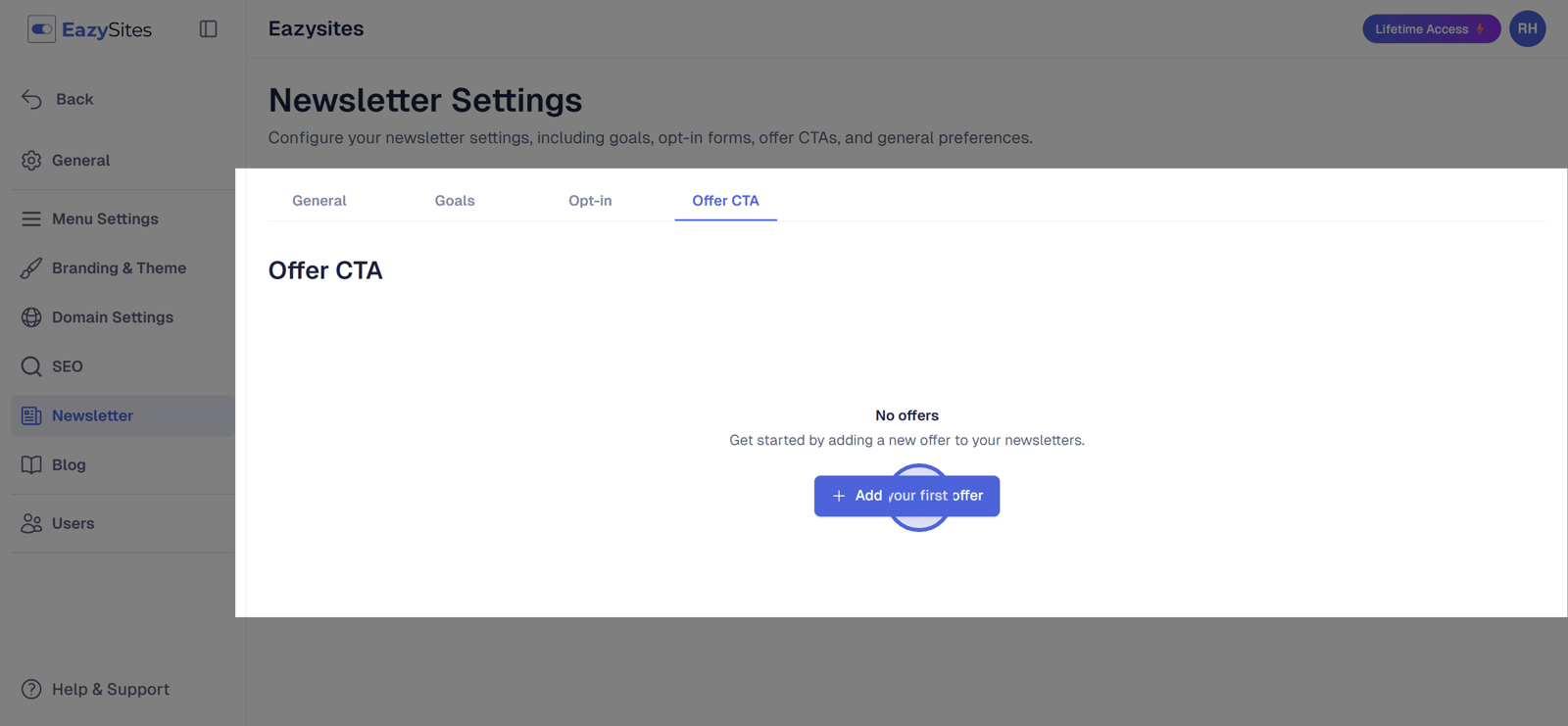
Task: Click the Lifetime Access badge
Action: pyautogui.click(x=1431, y=29)
